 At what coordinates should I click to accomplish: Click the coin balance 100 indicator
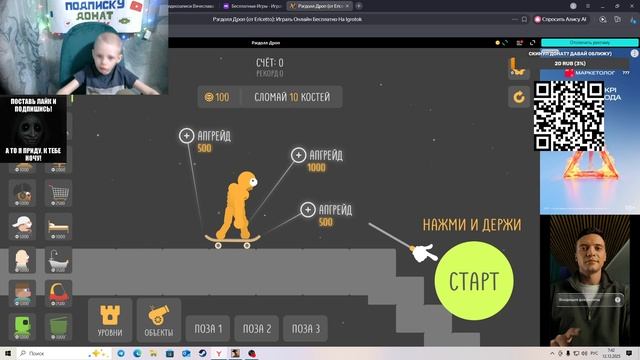click(217, 97)
